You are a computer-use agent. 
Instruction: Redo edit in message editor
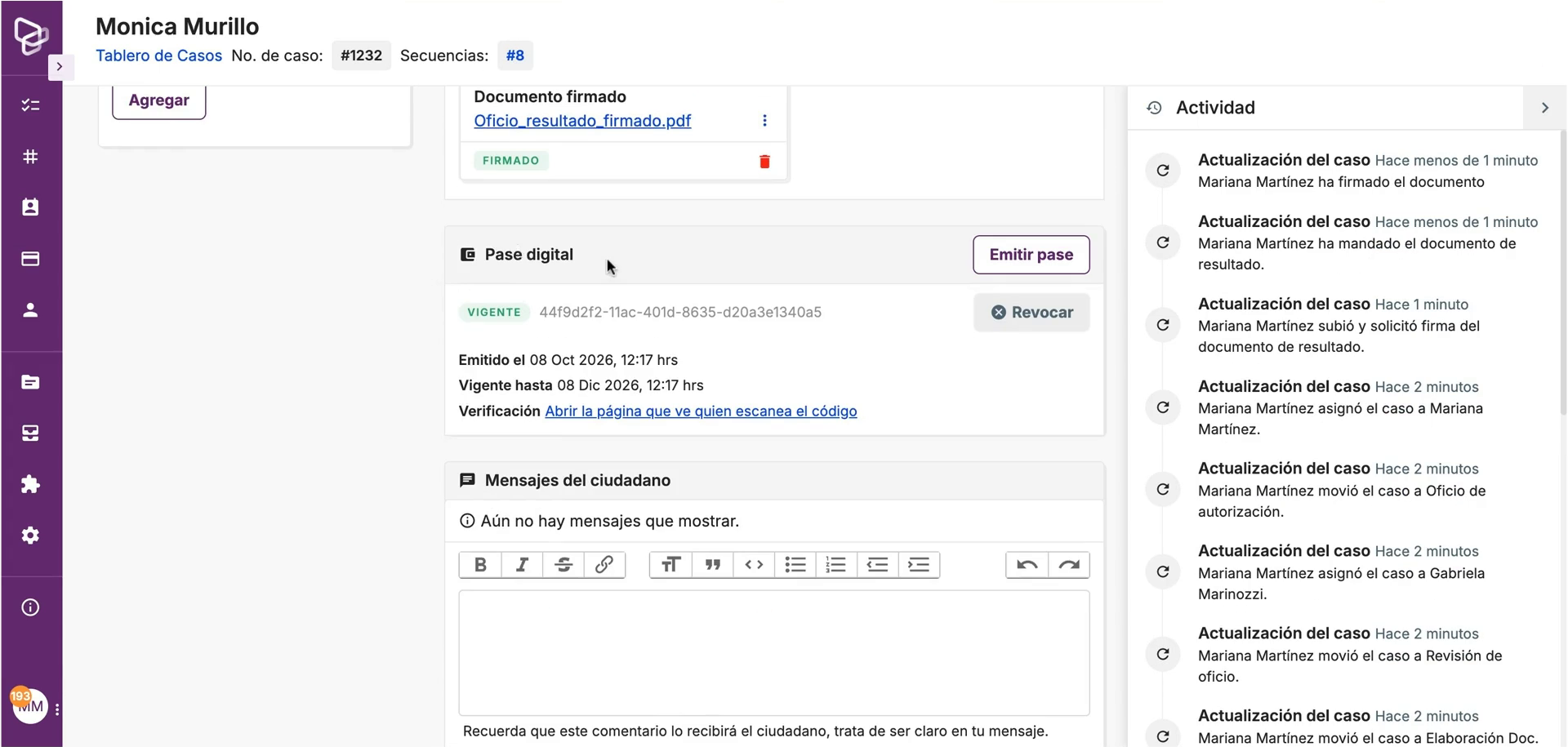pos(1069,565)
